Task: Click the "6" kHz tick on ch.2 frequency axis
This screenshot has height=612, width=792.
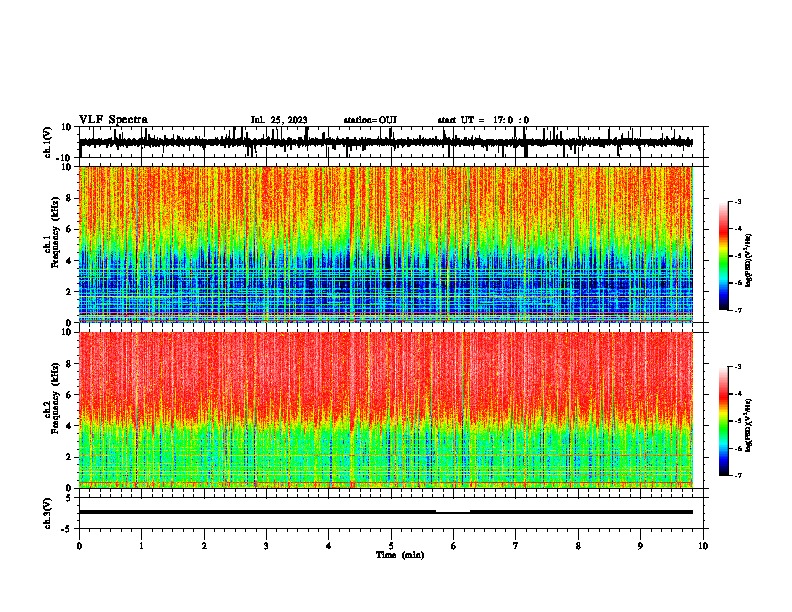Action: pos(69,395)
